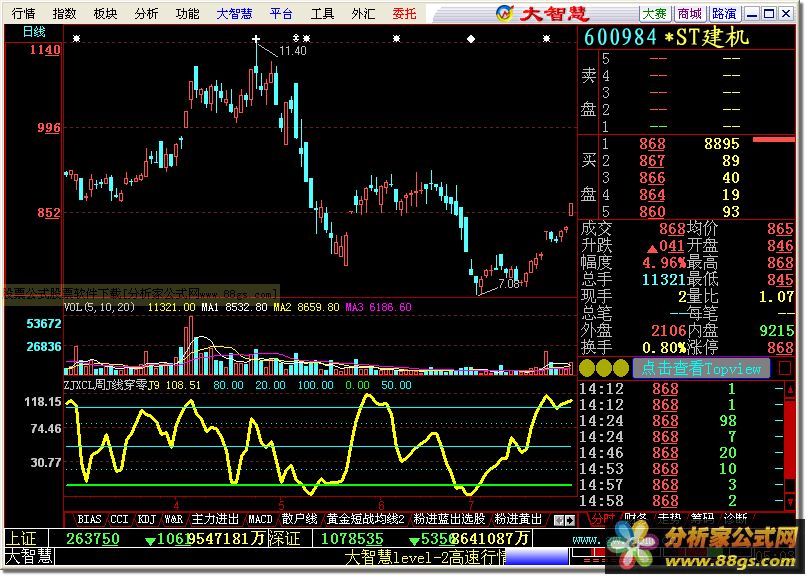The height and width of the screenshot is (576, 807).
Task: Click the 7.08 low price label on chart
Action: (509, 284)
